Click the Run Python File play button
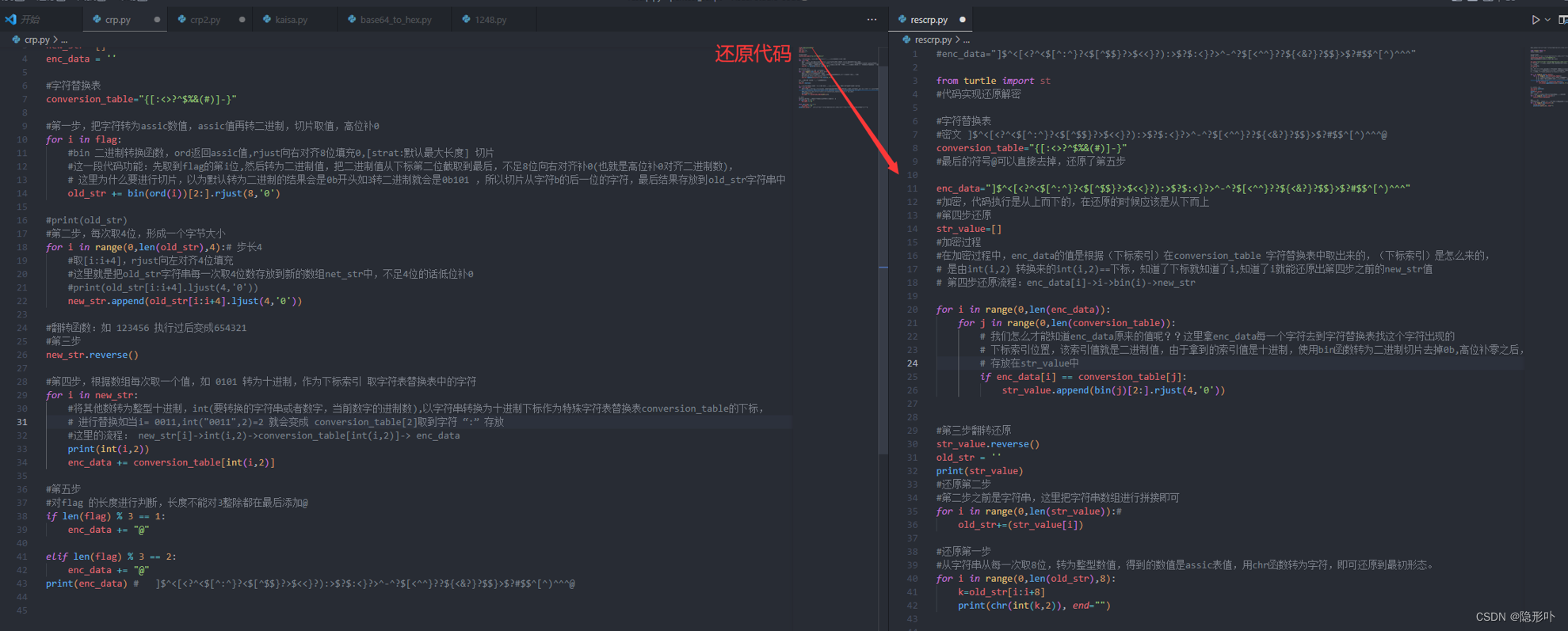Viewport: 1568px width, 631px height. click(1536, 20)
